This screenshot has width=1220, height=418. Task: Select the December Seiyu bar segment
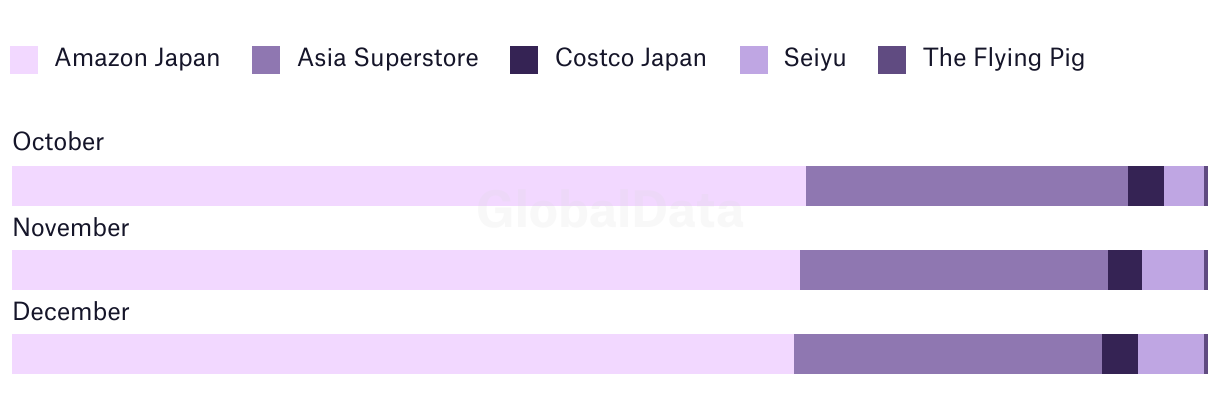1171,354
